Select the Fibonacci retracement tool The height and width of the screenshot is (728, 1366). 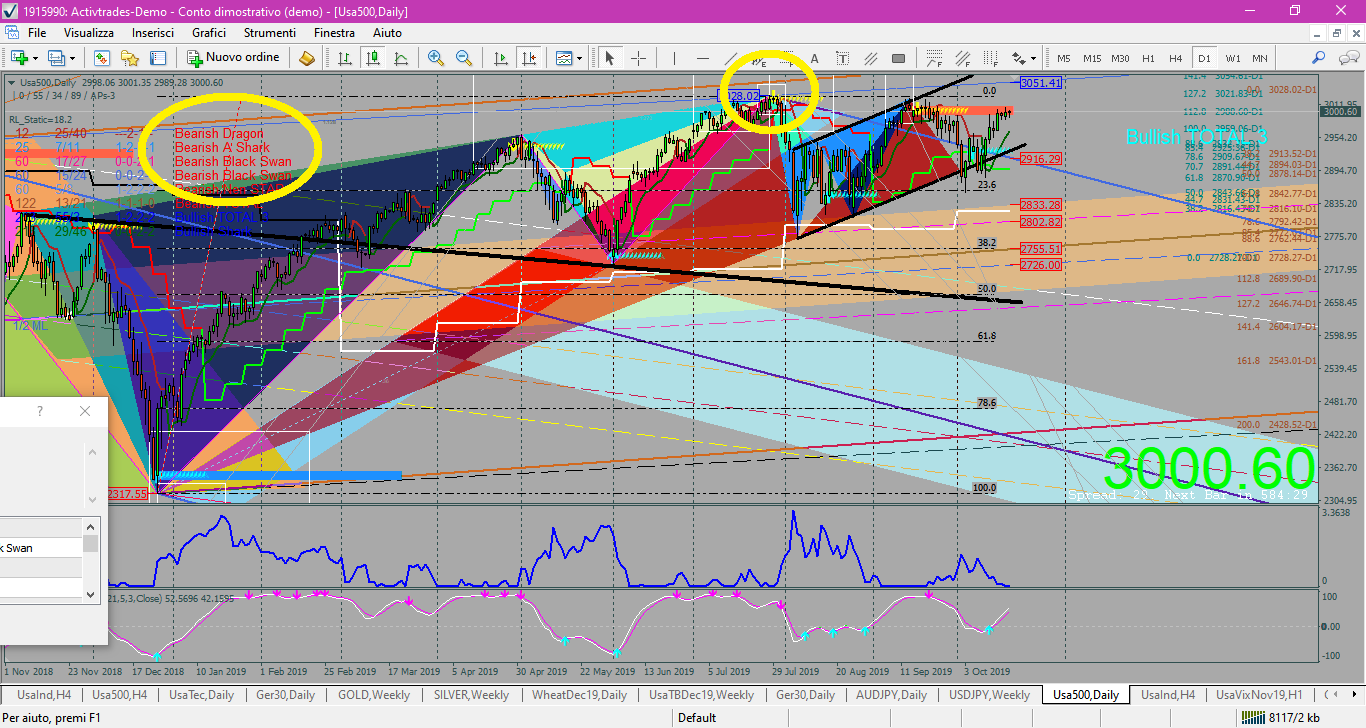click(934, 58)
